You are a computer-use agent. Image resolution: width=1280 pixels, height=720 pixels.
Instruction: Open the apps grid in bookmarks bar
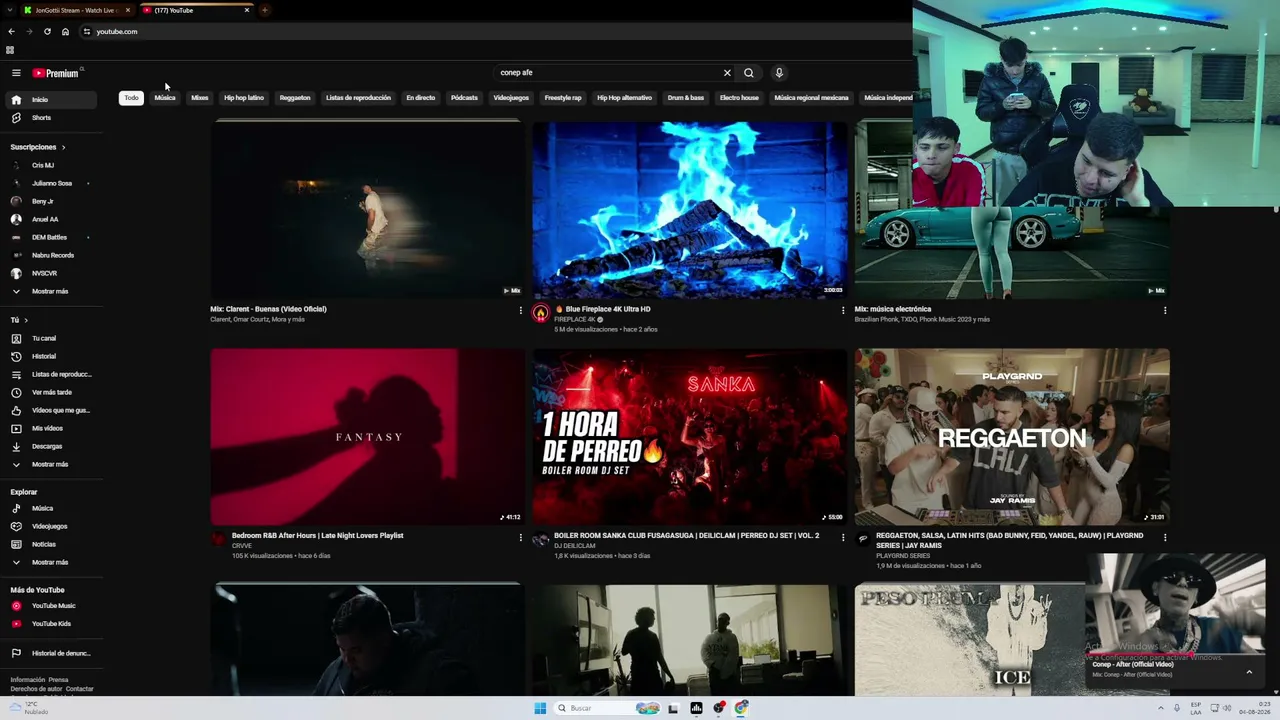(10, 50)
